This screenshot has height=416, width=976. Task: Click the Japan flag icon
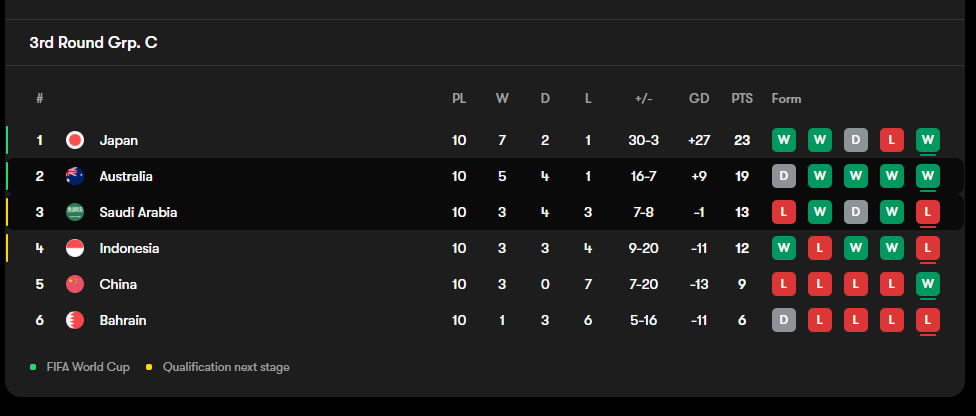pos(75,140)
